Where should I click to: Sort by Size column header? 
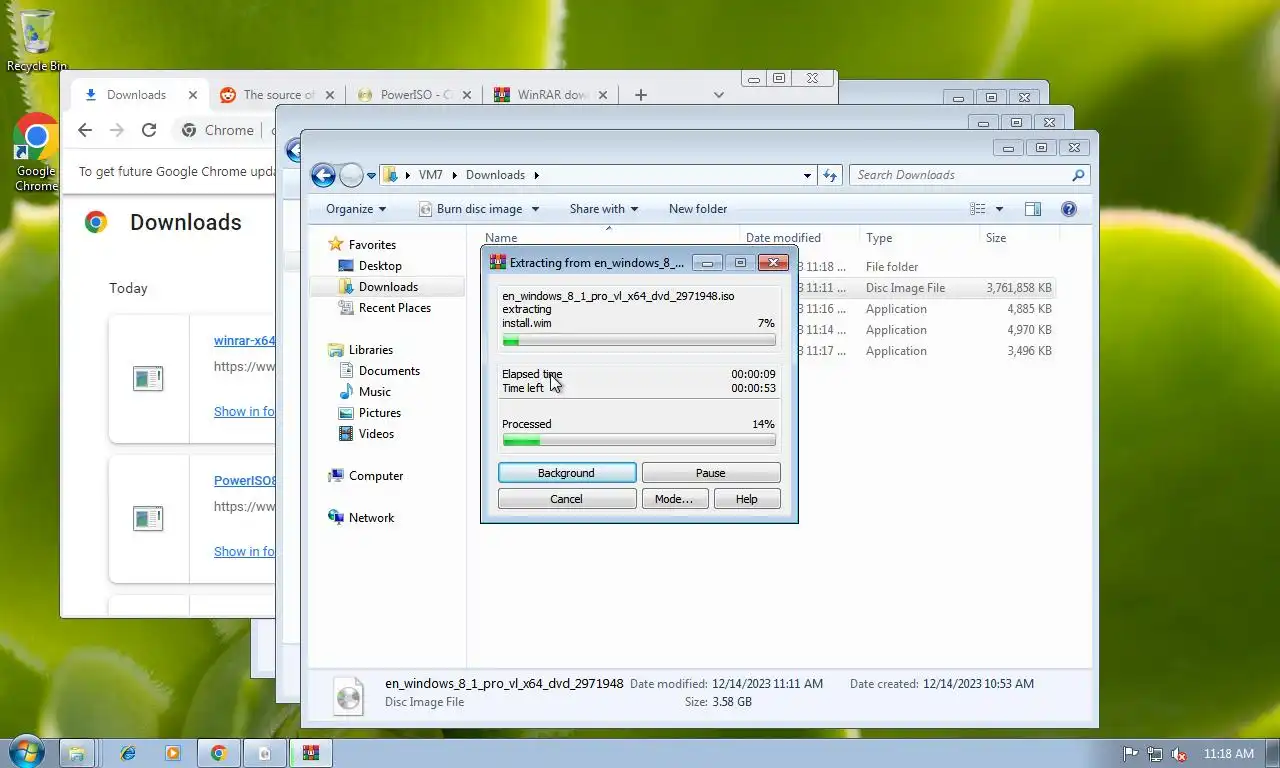1018,238
